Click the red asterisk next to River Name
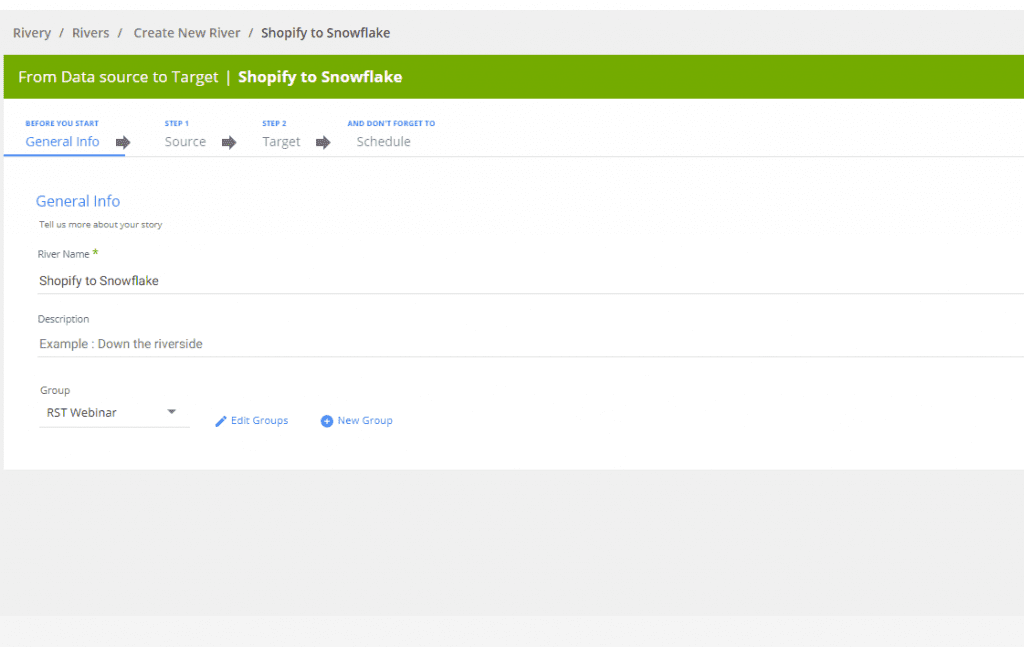Image resolution: width=1024 pixels, height=647 pixels. pos(96,253)
